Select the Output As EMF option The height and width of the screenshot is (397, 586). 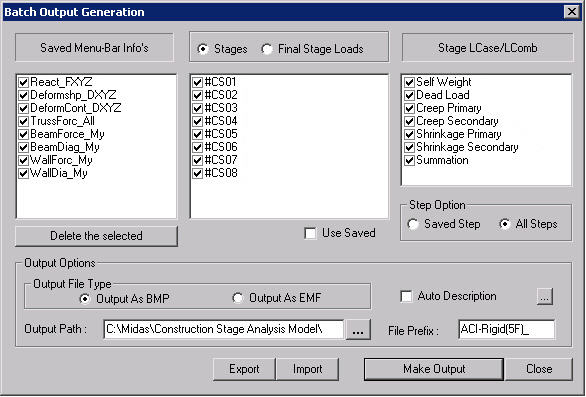pyautogui.click(x=238, y=298)
